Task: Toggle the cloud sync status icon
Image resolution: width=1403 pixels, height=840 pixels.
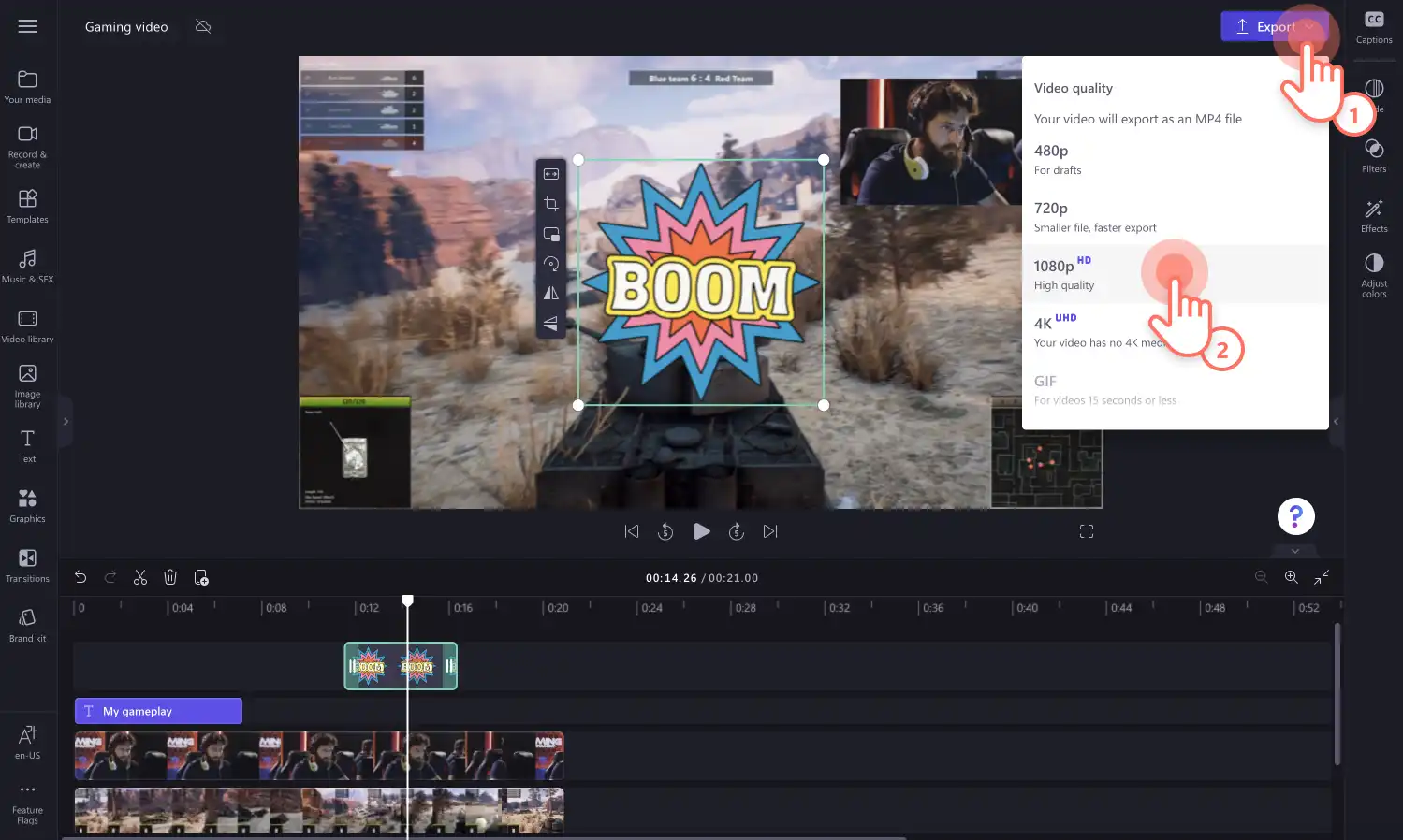Action: point(203,26)
